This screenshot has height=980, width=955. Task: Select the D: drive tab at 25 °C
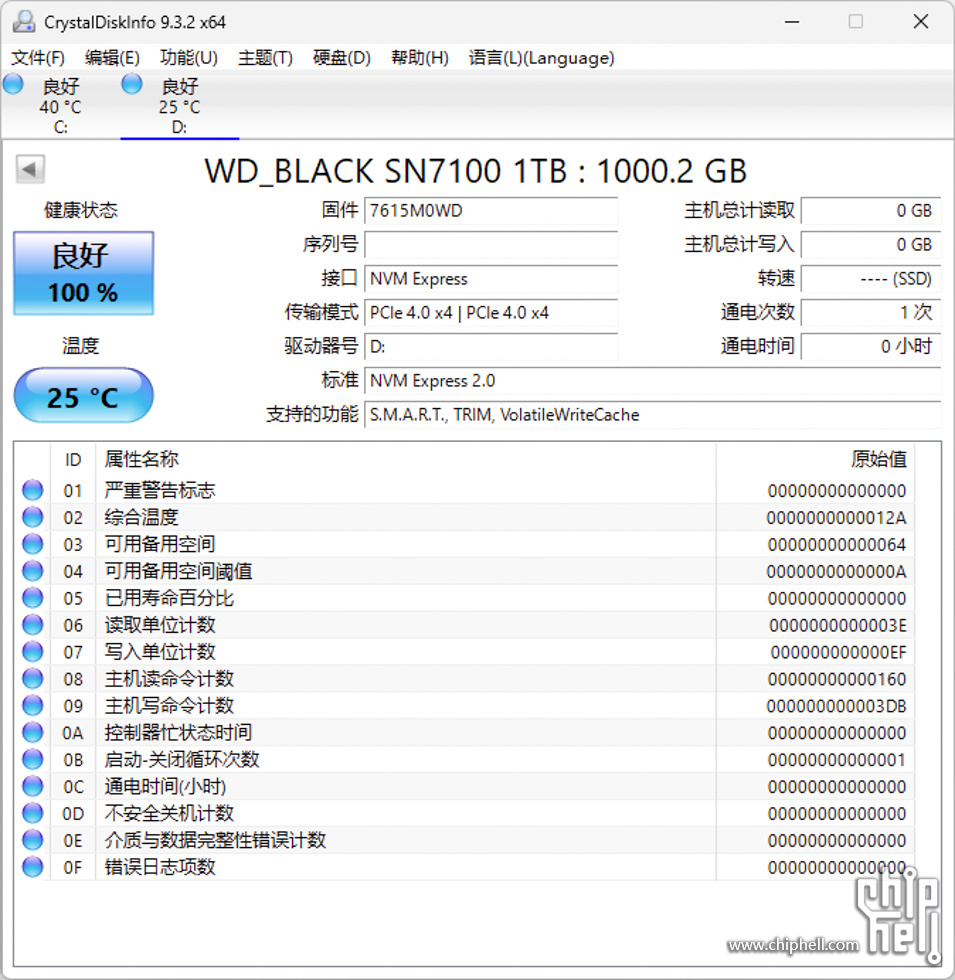[179, 106]
